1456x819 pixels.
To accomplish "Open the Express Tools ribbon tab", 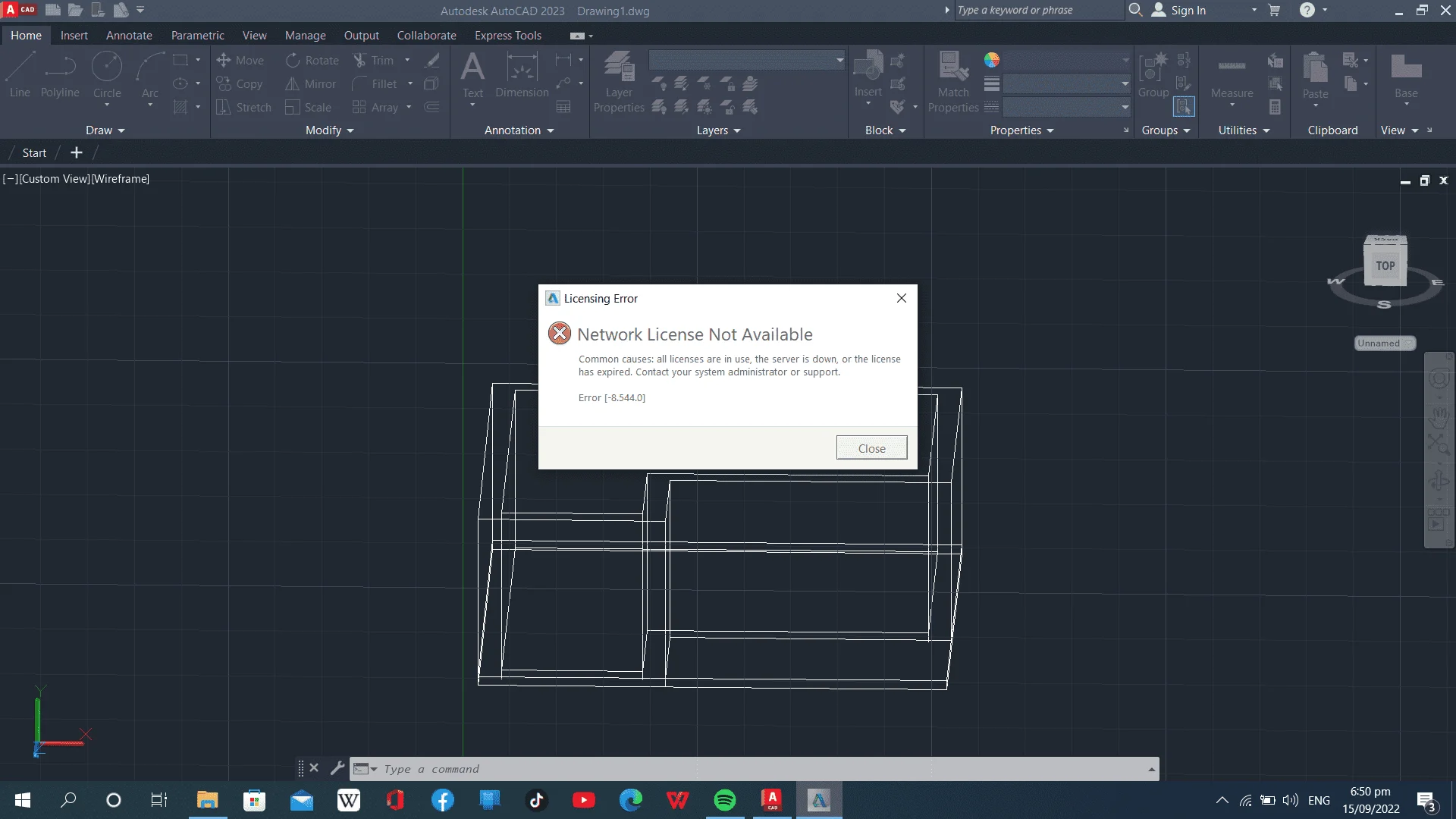I will [x=508, y=36].
